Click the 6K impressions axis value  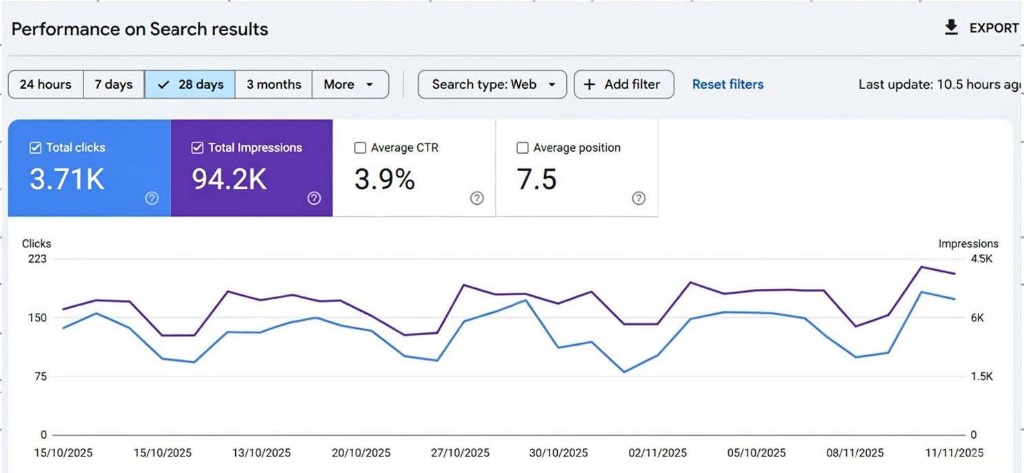point(977,318)
